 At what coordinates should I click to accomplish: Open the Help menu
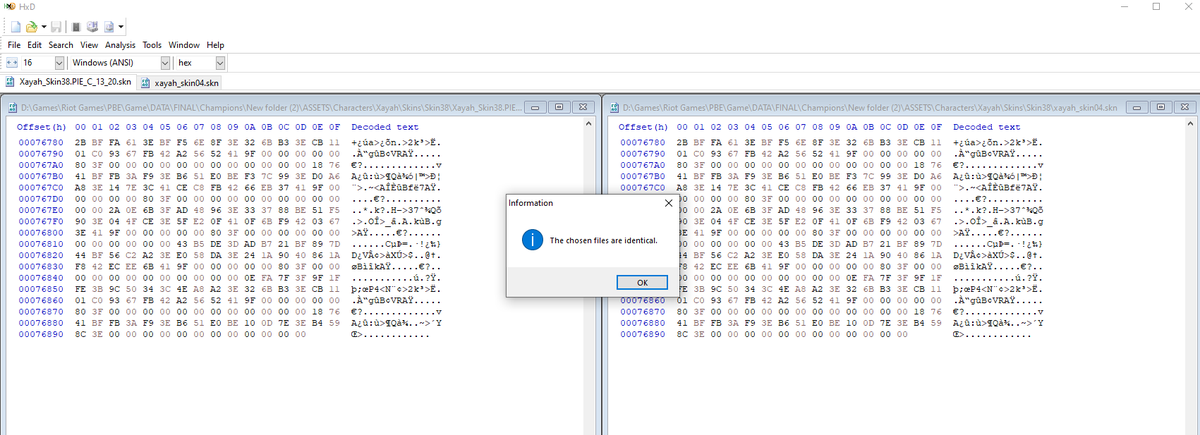[215, 45]
